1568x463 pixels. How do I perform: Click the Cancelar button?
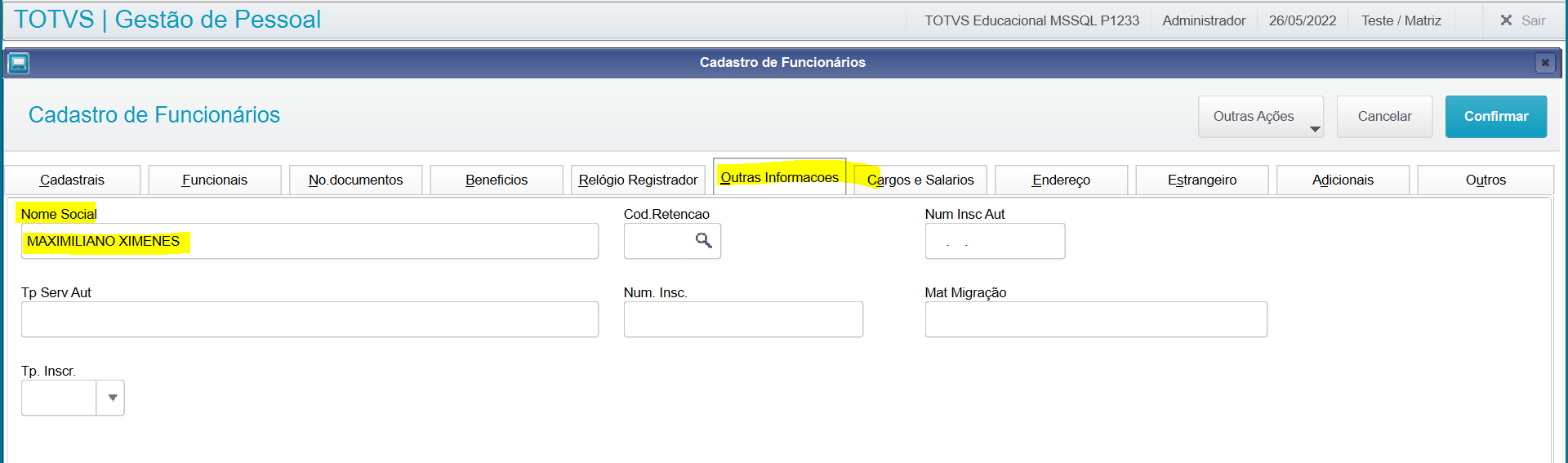pos(1384,117)
